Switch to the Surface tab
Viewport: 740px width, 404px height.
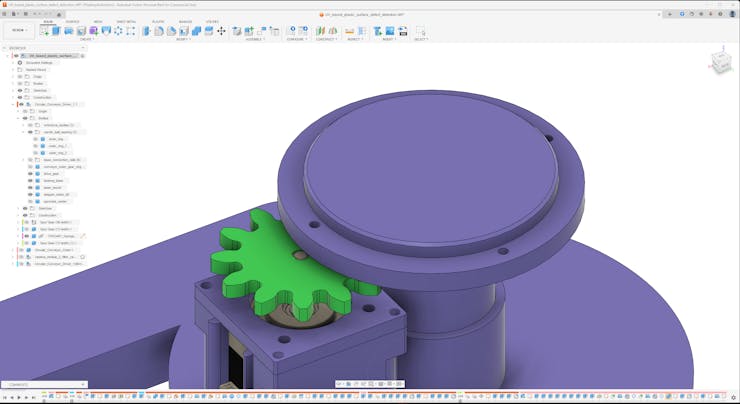point(72,21)
